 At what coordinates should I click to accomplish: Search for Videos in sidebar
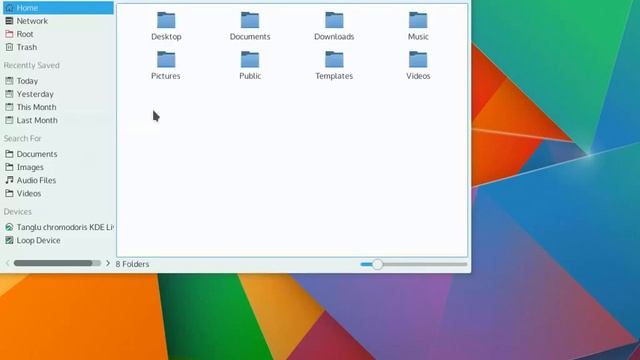(x=58, y=193)
